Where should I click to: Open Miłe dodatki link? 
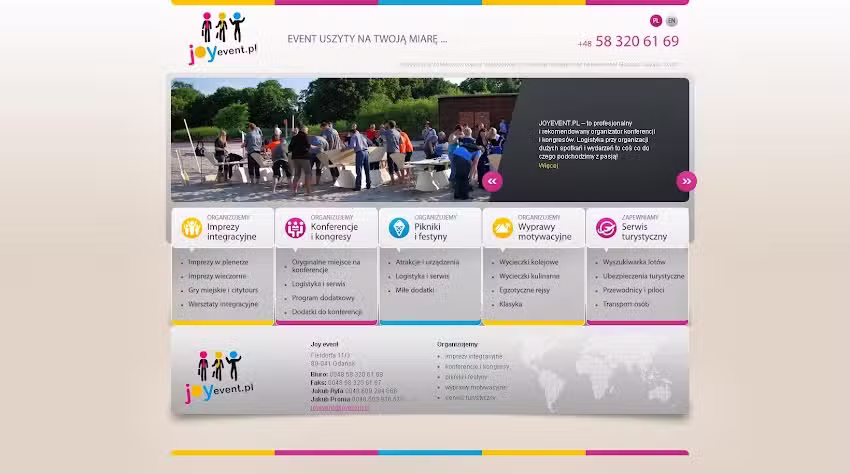(415, 290)
